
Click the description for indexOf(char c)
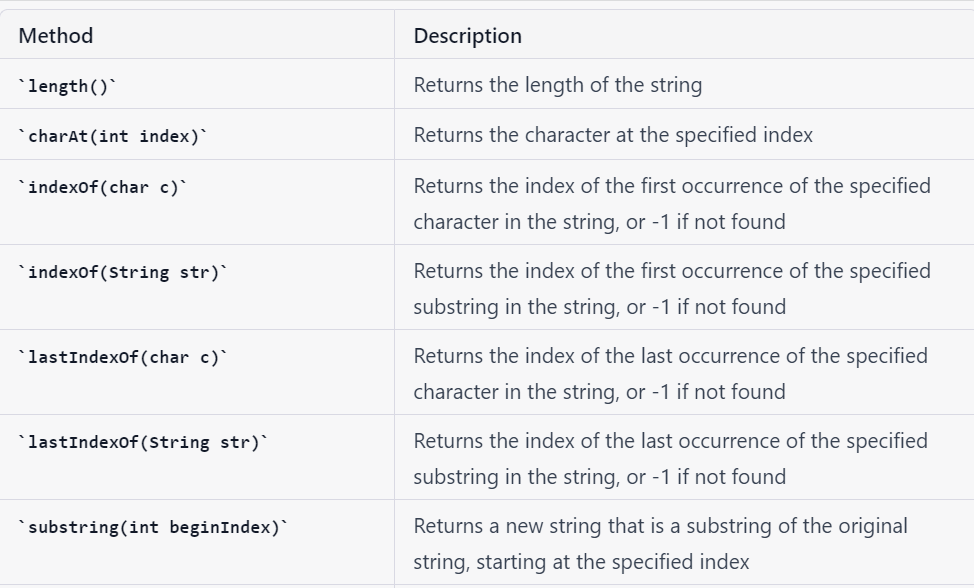(672, 204)
